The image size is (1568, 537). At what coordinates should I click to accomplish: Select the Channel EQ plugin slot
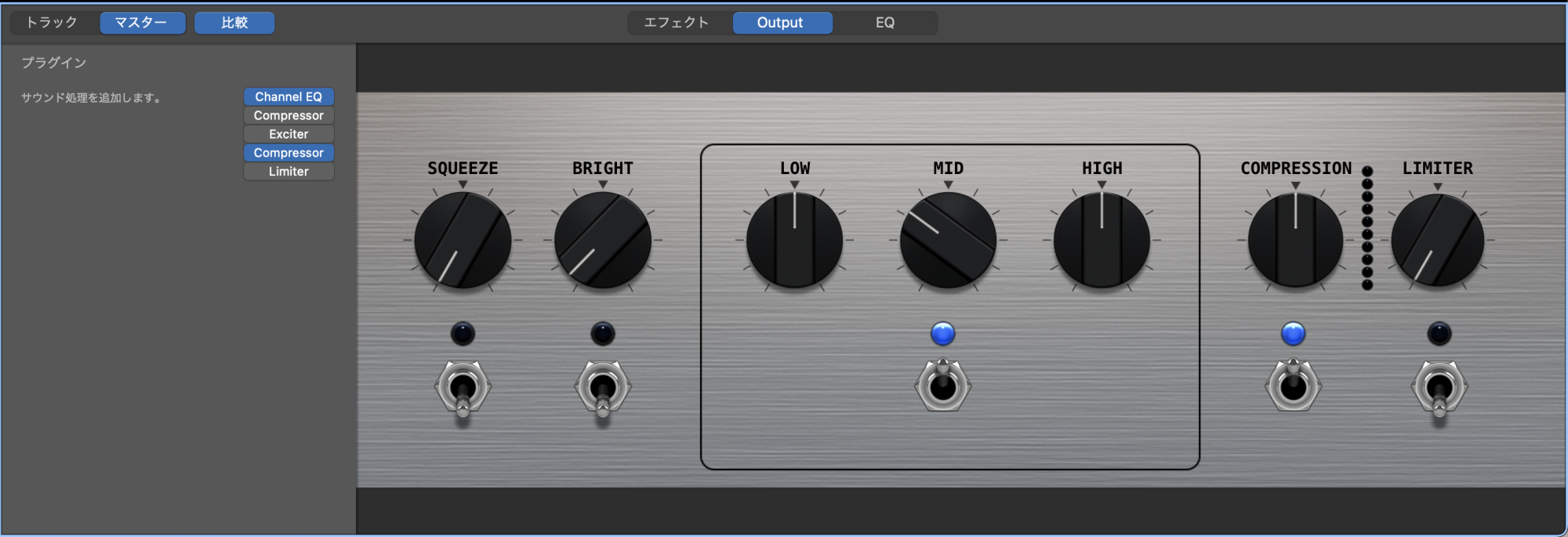(289, 96)
